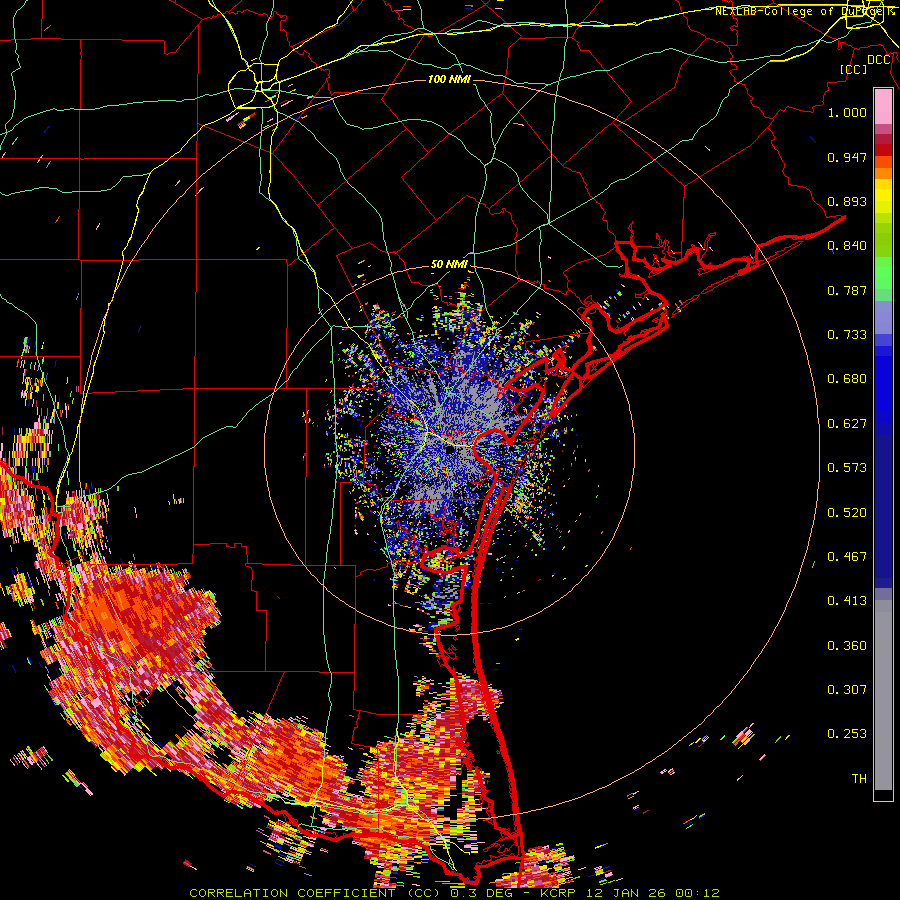This screenshot has height=900, width=900.
Task: Select the 0.733 scale value
Action: (x=847, y=335)
